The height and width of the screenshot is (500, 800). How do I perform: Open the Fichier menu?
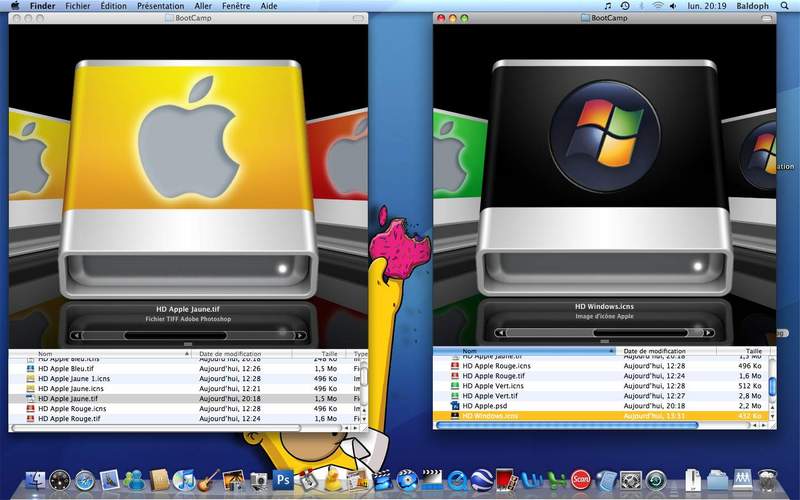point(78,6)
